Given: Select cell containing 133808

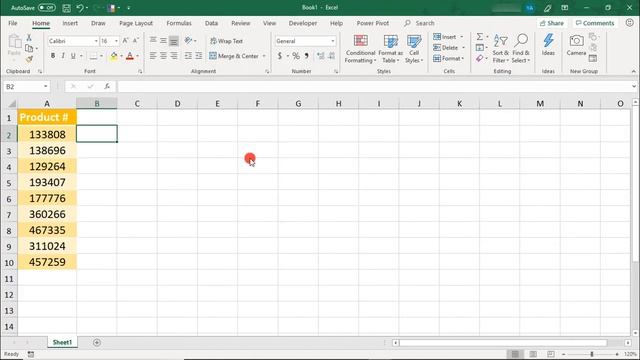Looking at the screenshot, I should (x=47, y=134).
